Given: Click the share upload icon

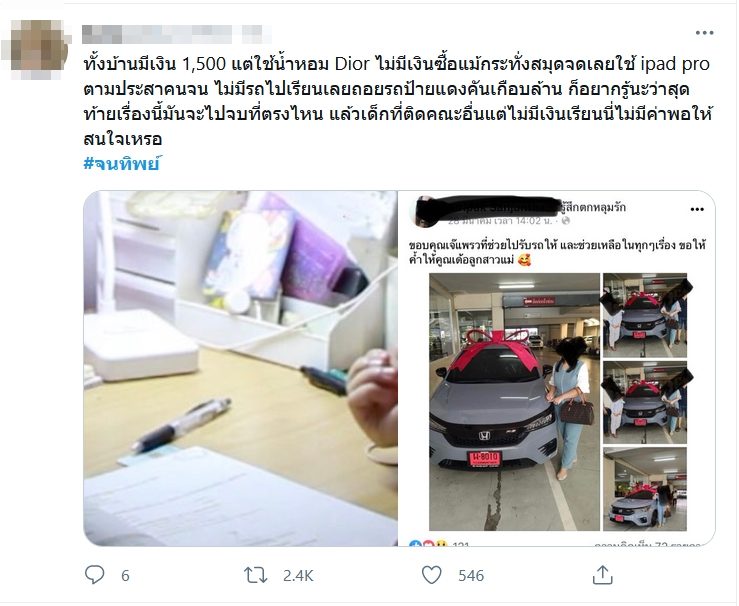Looking at the screenshot, I should click(602, 575).
